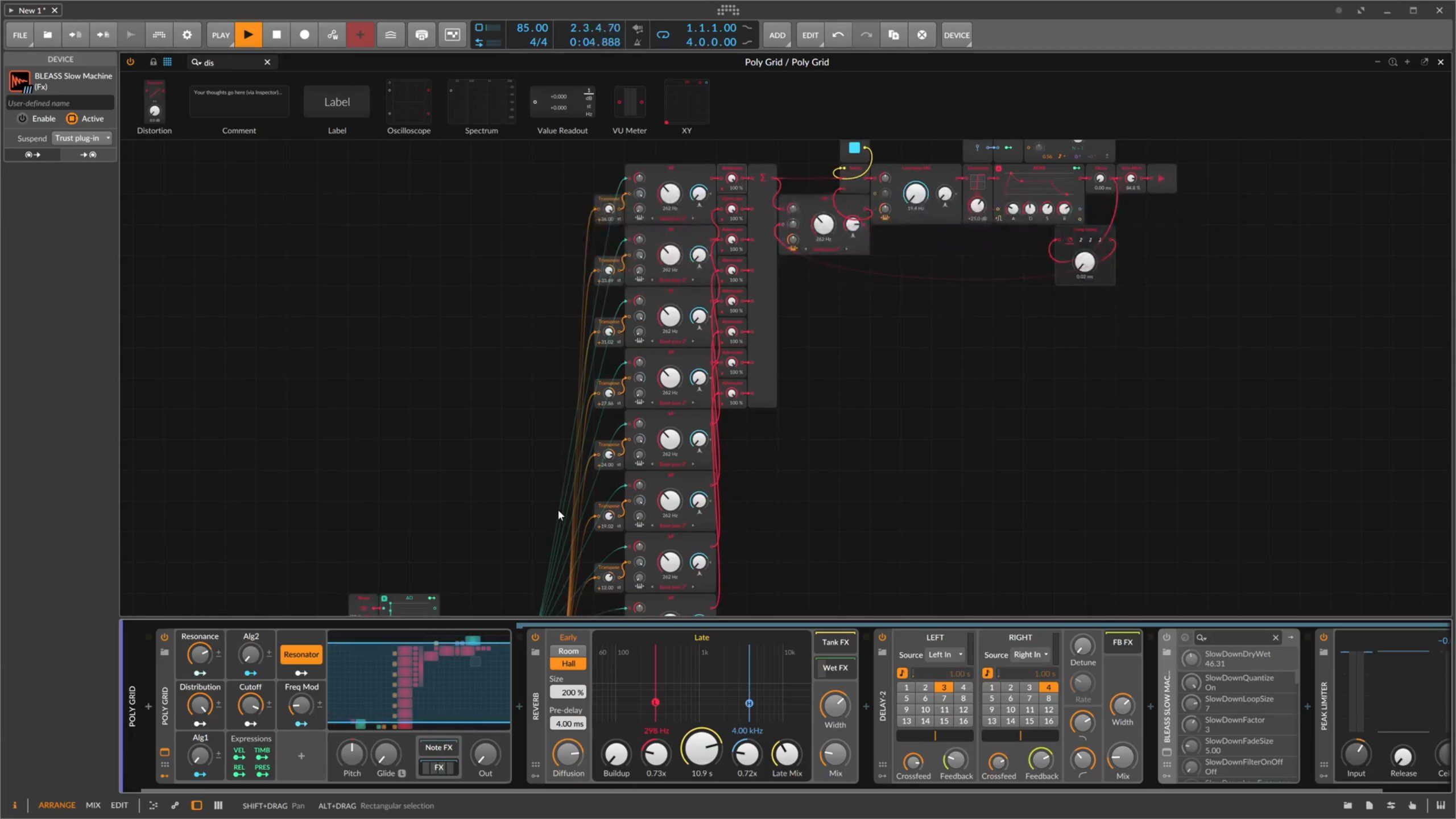Screen dimensions: 1456x819
Task: Click the Resonator button in Poly Grid
Action: (301, 655)
